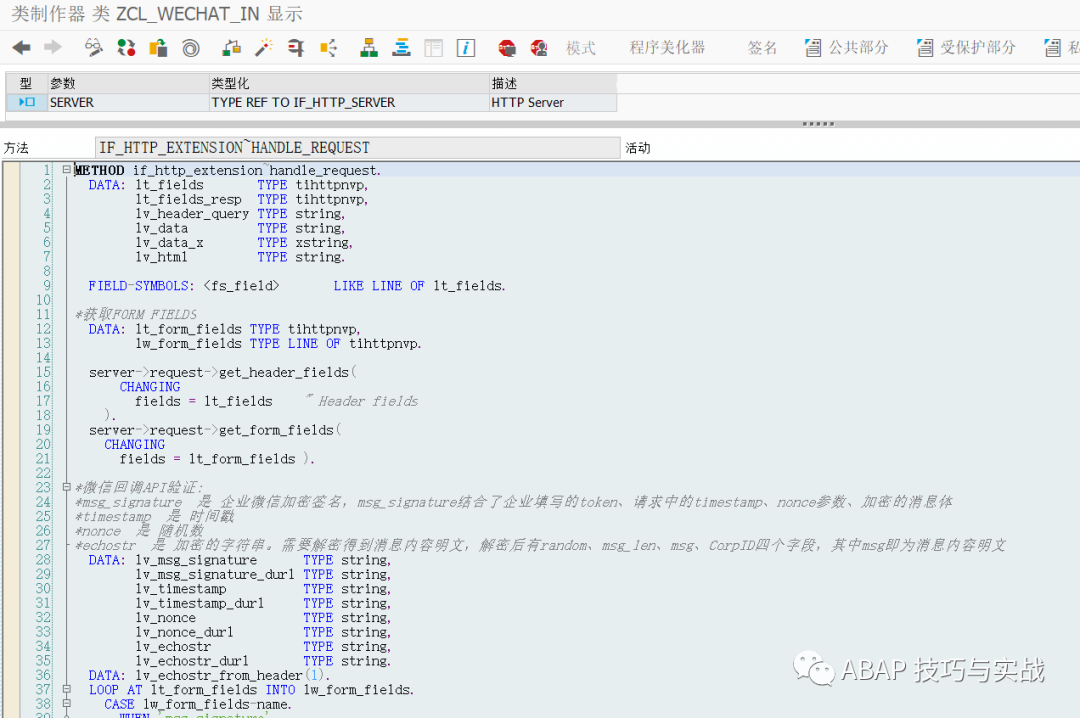Click line number 9 in the gutter
The image size is (1080, 718).
point(47,285)
